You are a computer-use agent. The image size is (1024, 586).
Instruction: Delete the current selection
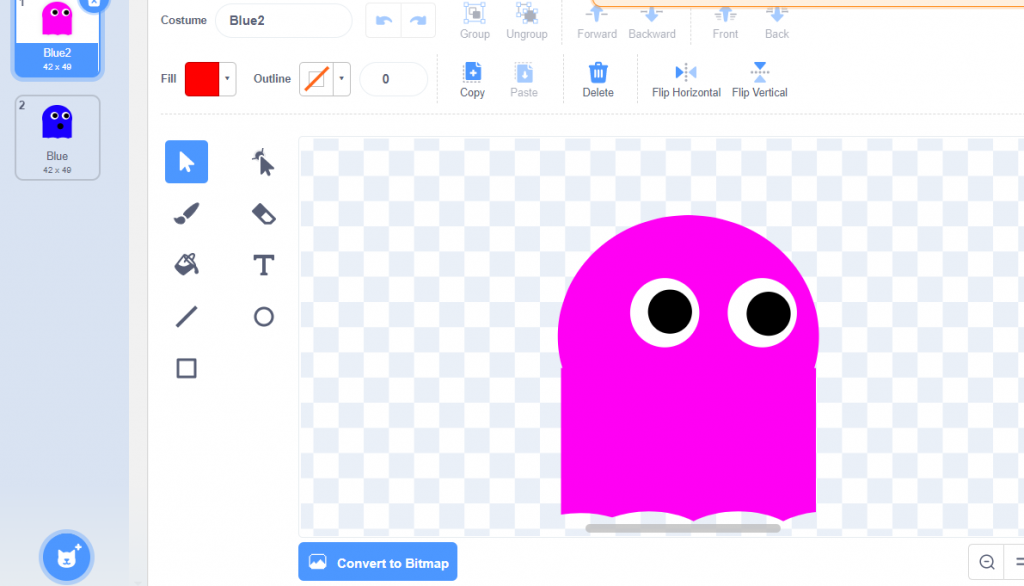tap(598, 79)
